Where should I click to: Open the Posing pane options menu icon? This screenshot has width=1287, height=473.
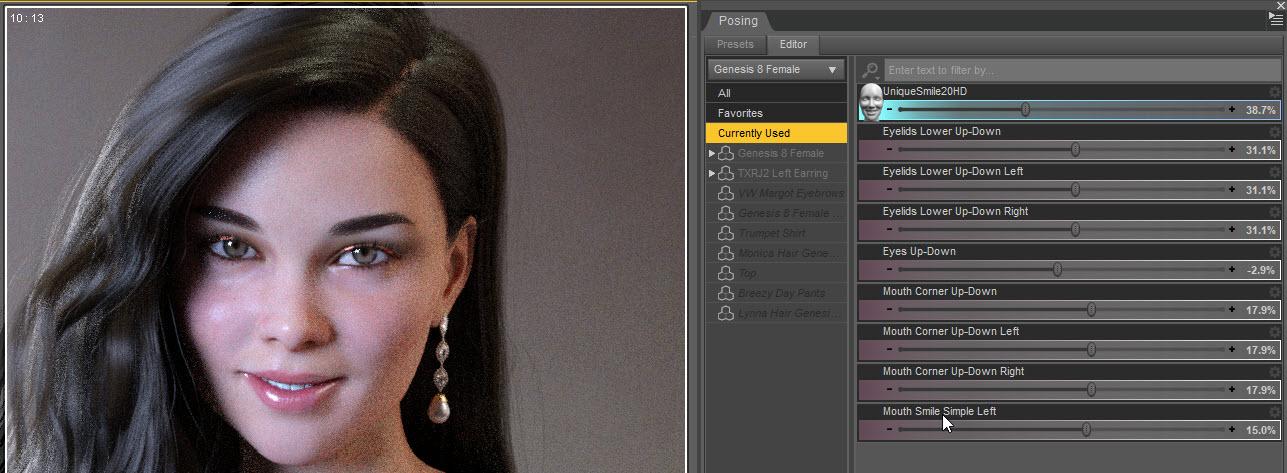tap(1276, 19)
